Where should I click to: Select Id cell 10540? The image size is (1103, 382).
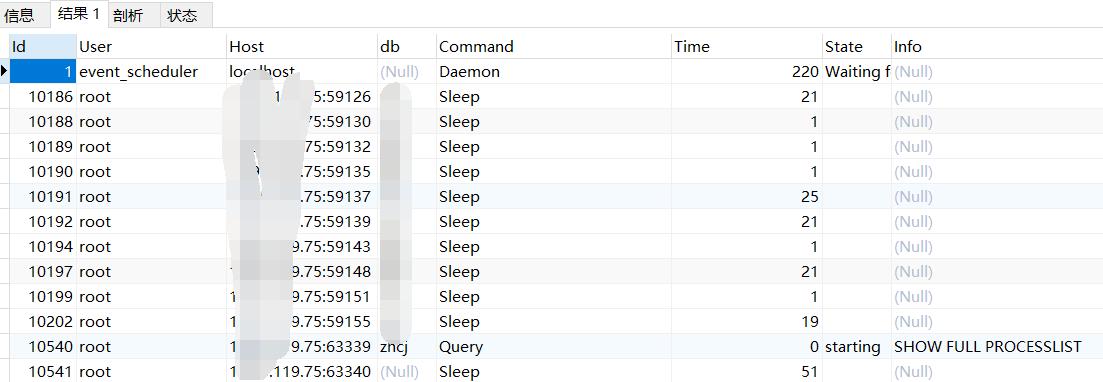coord(43,346)
